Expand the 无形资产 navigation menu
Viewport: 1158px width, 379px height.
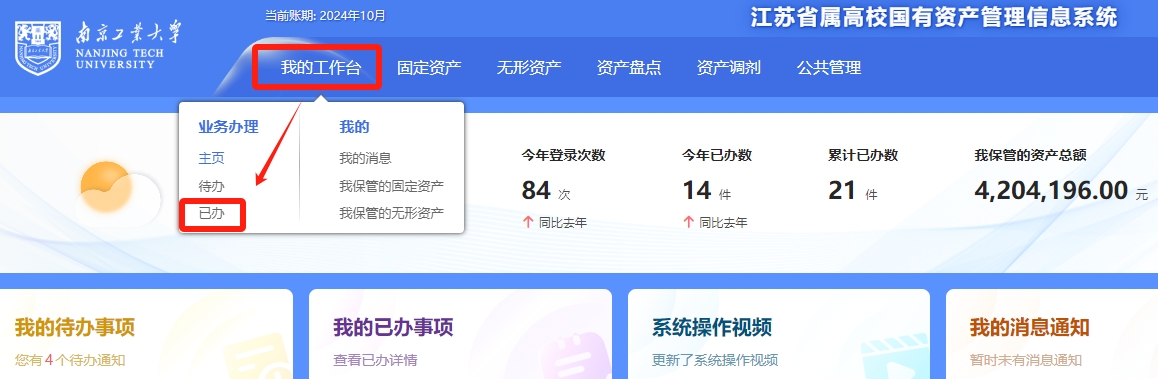tap(529, 68)
